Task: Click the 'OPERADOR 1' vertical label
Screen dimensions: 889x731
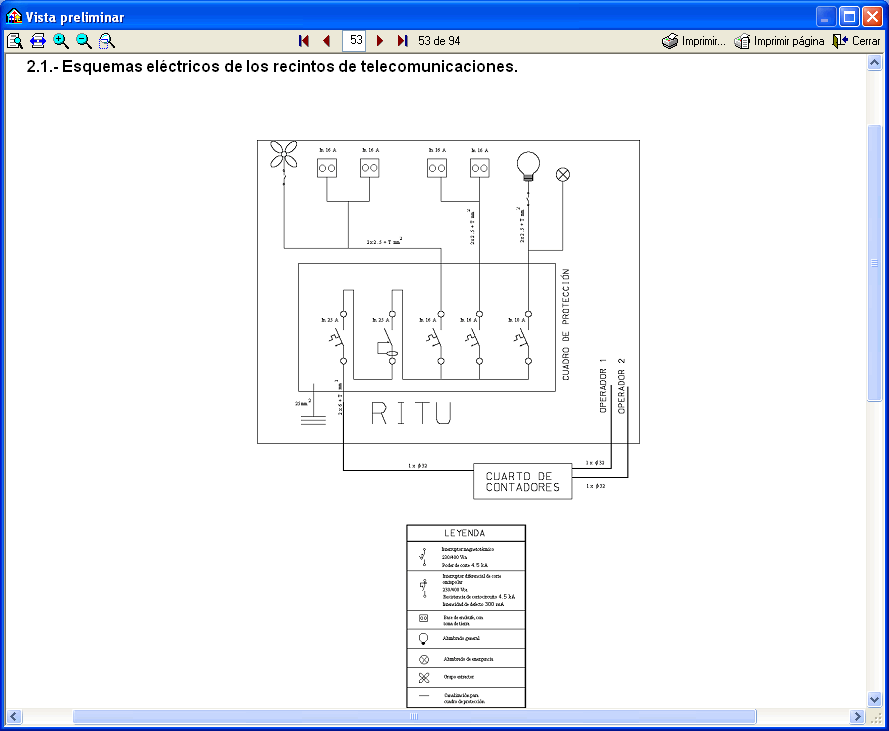Action: coord(603,386)
